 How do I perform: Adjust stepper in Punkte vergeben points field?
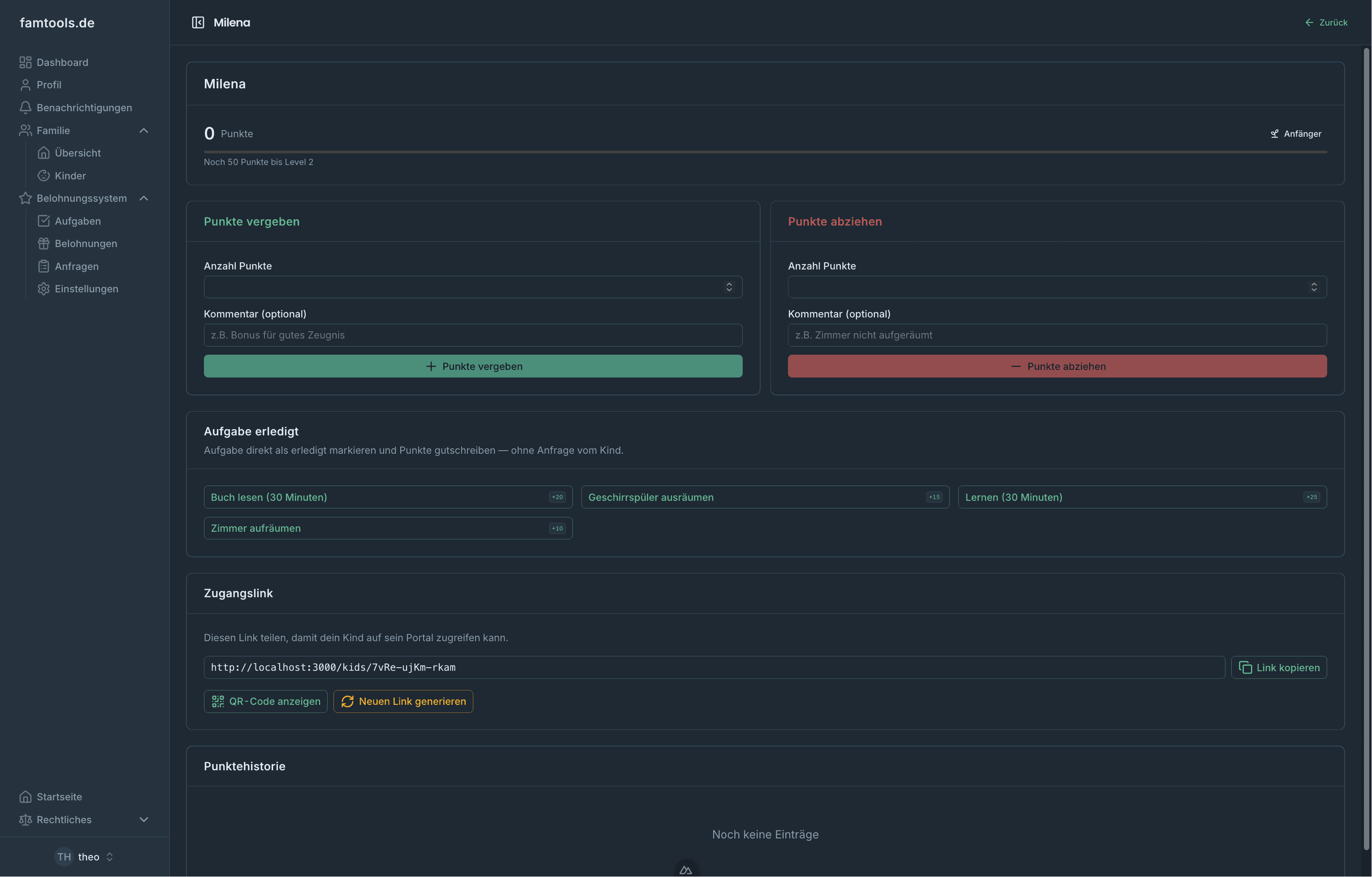click(x=729, y=287)
